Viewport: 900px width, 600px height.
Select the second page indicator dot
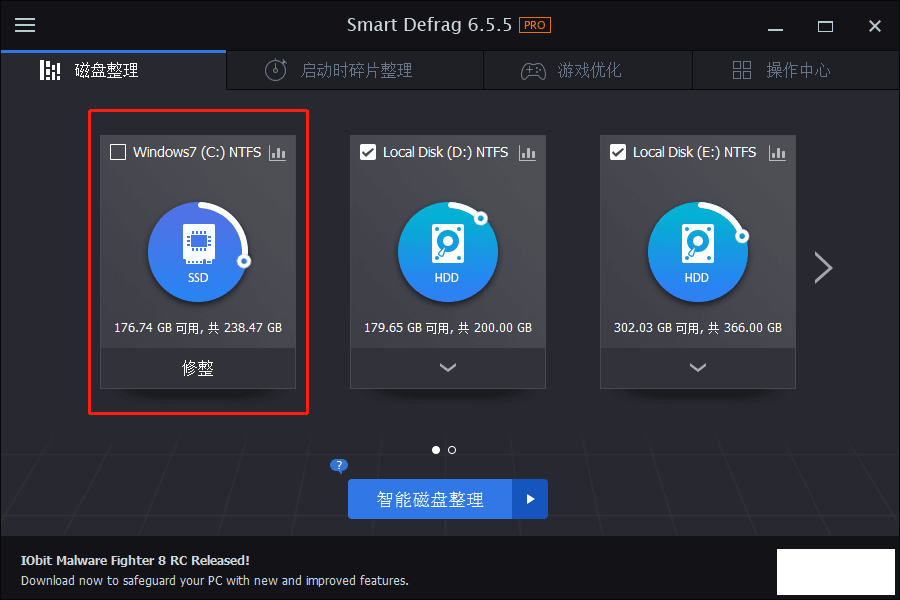[x=452, y=450]
